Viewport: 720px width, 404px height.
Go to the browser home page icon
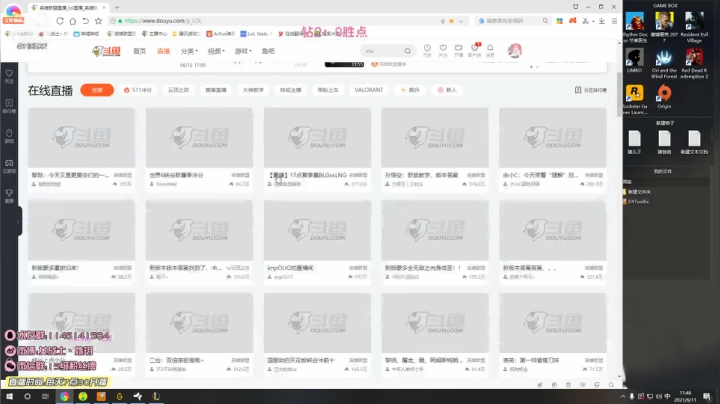[73, 21]
